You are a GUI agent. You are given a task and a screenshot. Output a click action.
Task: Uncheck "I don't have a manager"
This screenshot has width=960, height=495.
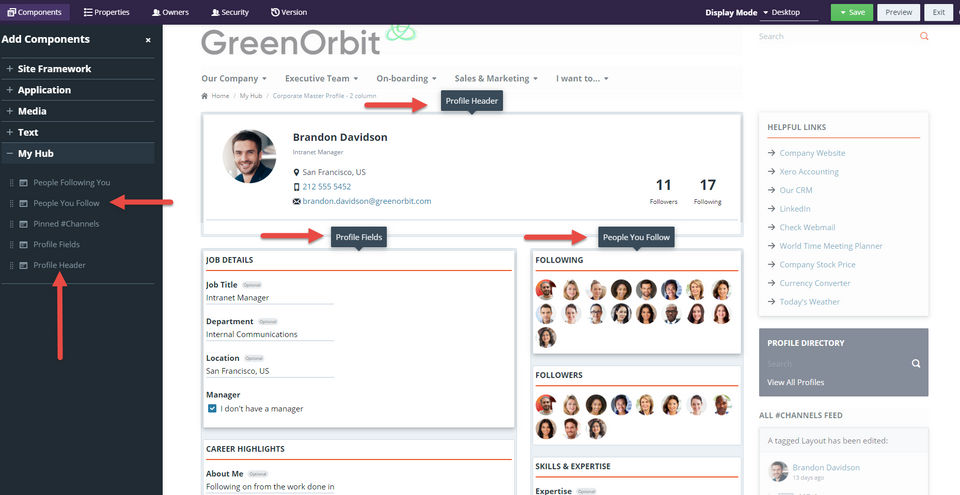pyautogui.click(x=212, y=409)
